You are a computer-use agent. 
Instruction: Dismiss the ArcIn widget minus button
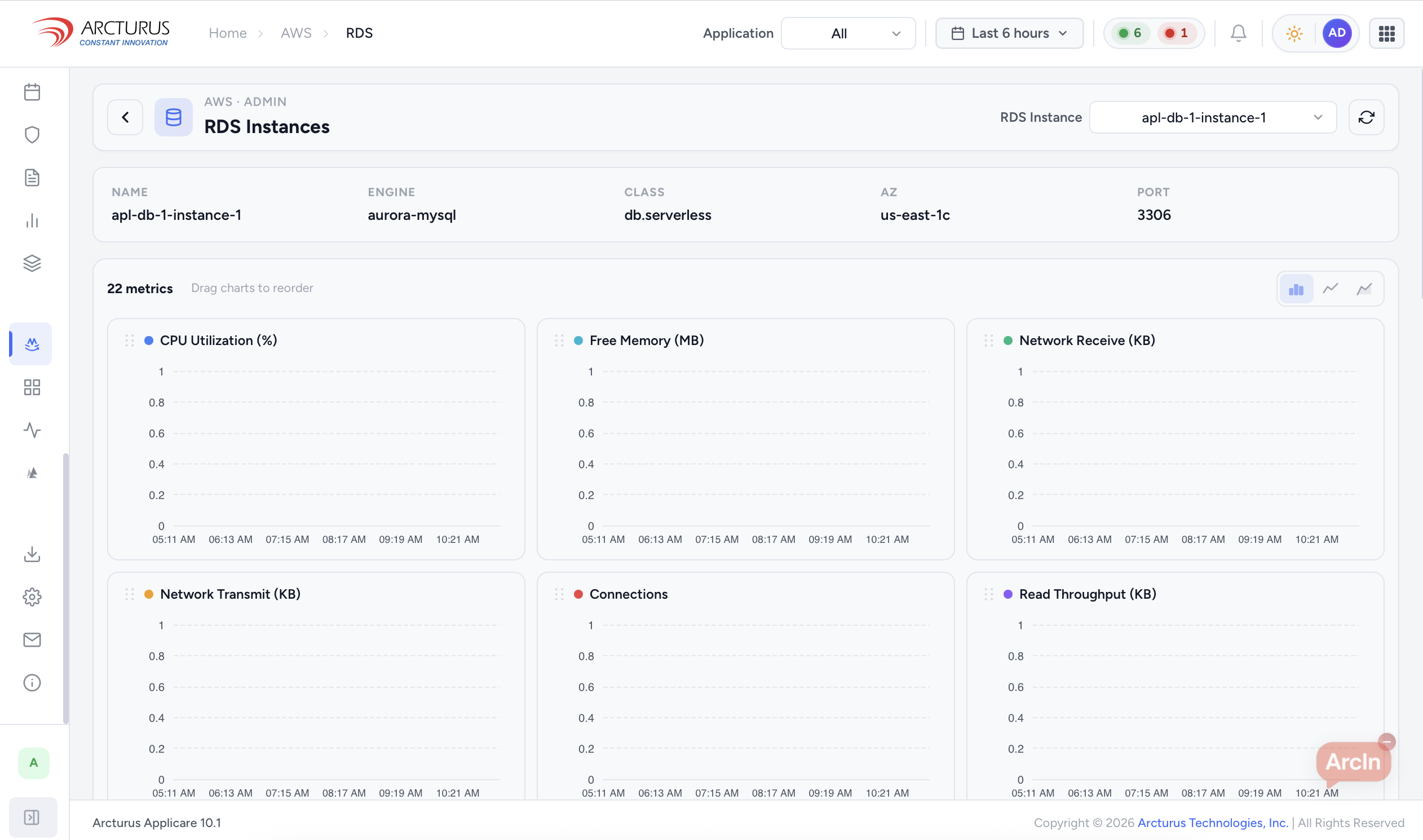[x=1387, y=741]
